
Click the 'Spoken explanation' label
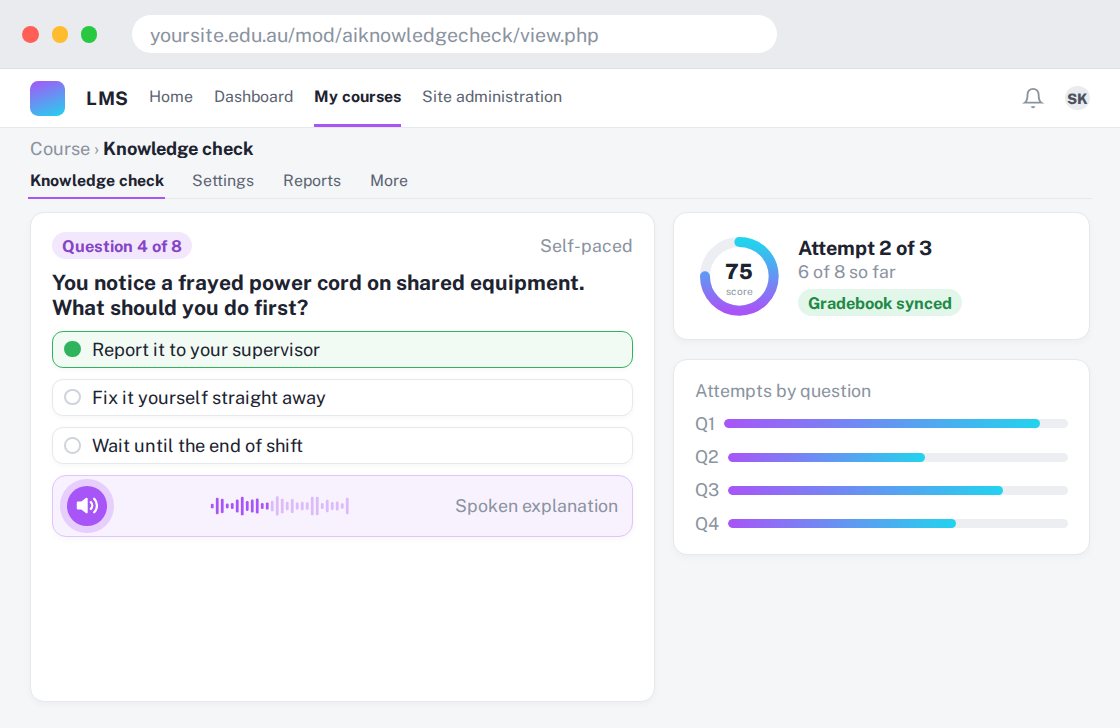coord(536,506)
